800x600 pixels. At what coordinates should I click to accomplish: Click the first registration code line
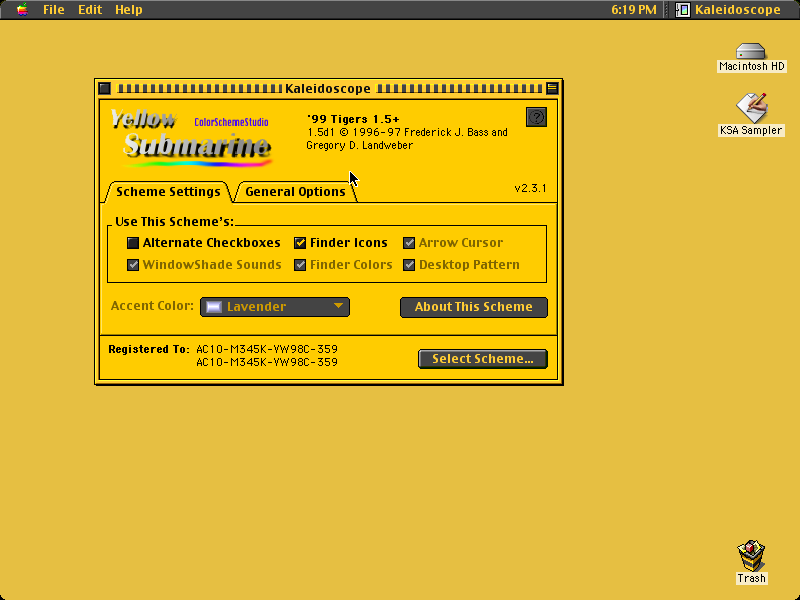pyautogui.click(x=267, y=349)
